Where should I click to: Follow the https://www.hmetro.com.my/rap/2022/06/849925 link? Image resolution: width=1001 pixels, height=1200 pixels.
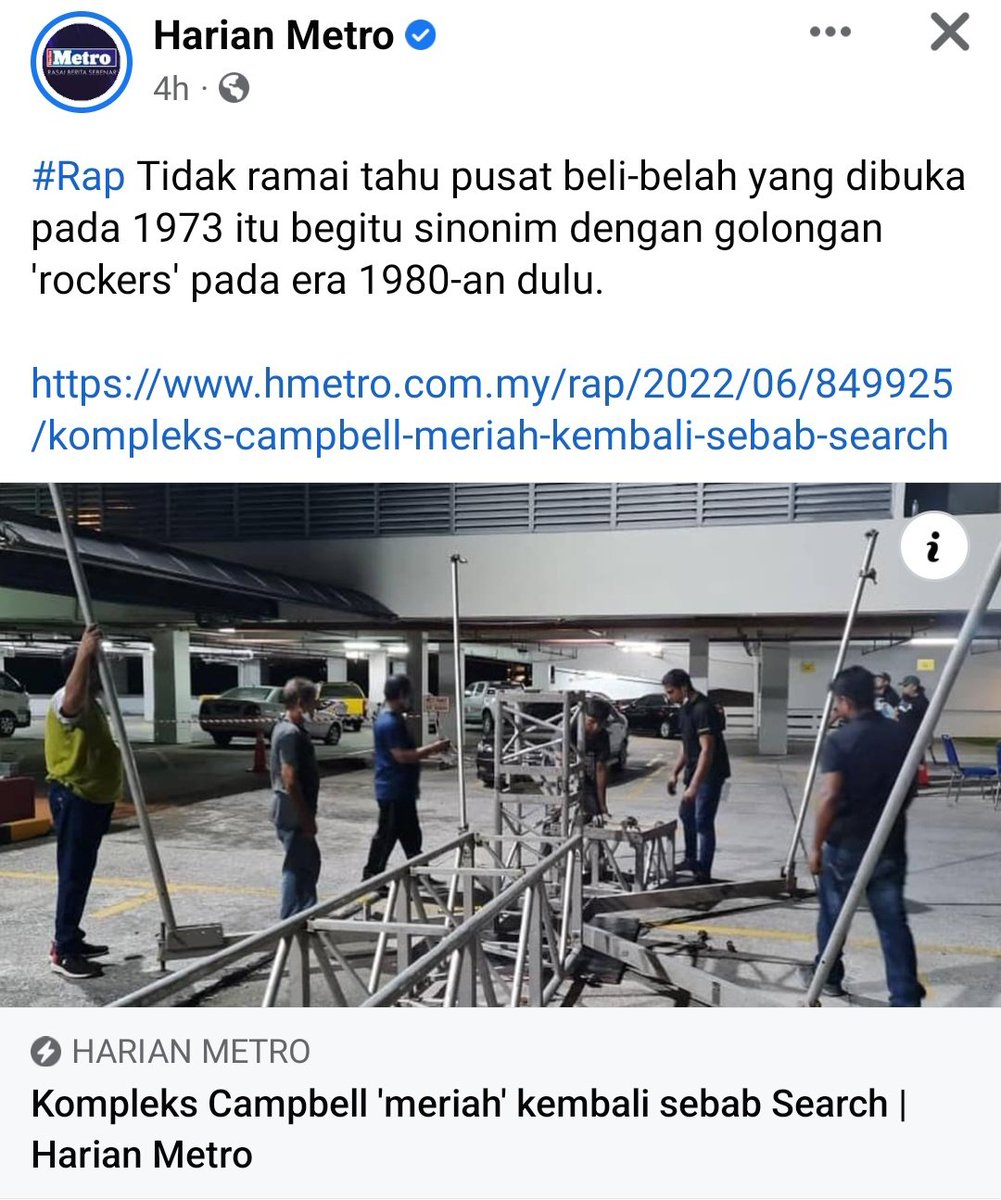[492, 382]
